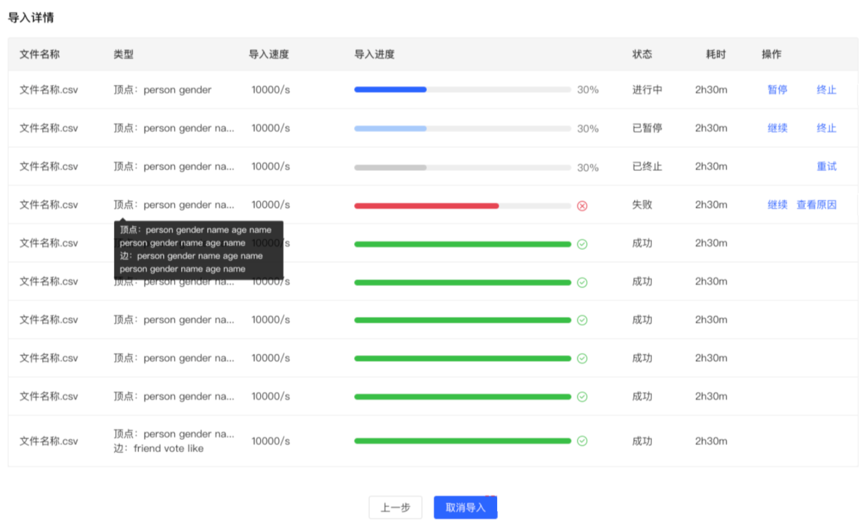Click 暂停 to pause the in-progress import

[777, 90]
